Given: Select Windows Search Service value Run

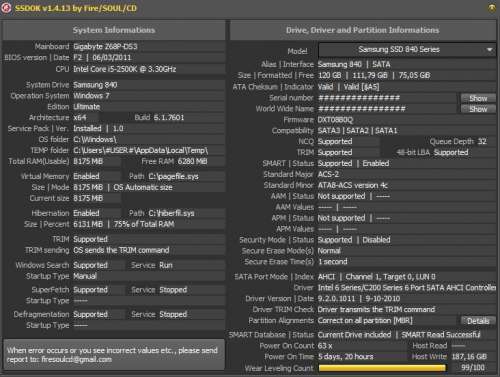Looking at the screenshot, I should 166,265.
